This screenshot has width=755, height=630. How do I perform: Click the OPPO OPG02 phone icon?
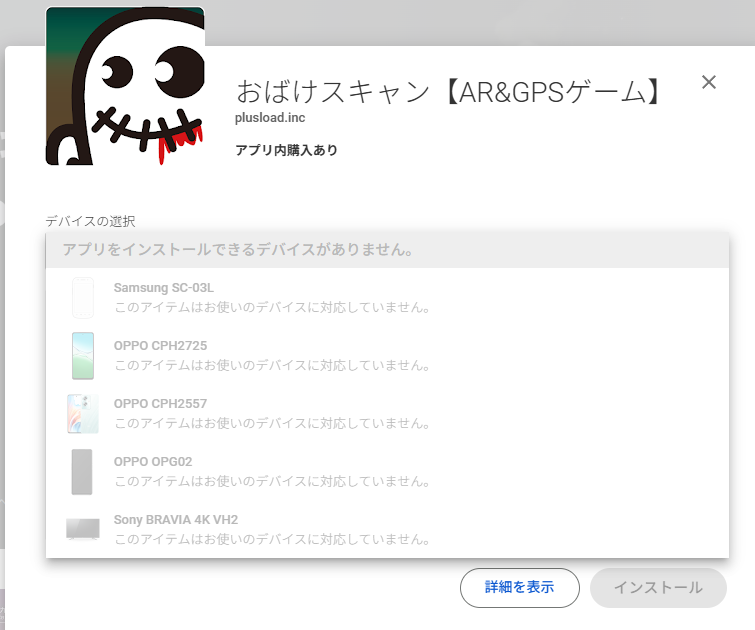[82, 471]
